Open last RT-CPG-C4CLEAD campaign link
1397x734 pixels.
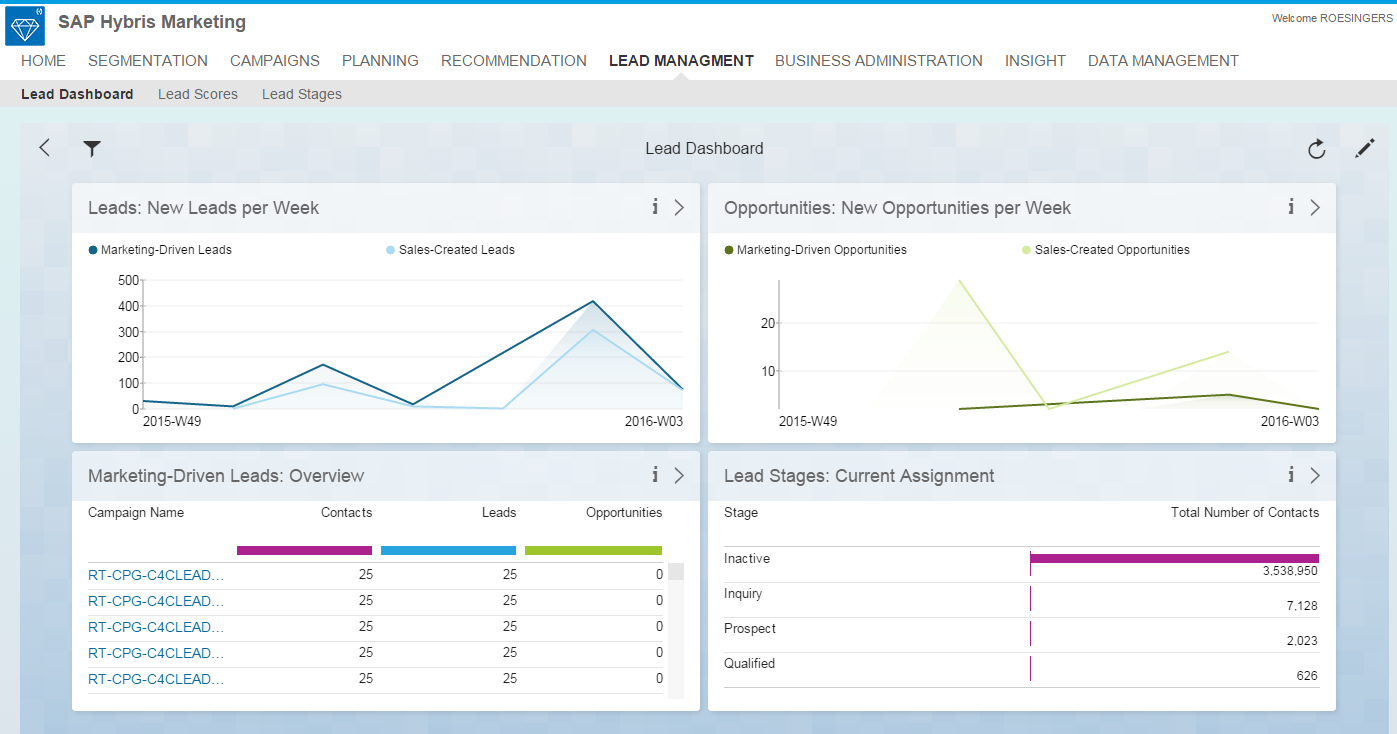tap(156, 679)
